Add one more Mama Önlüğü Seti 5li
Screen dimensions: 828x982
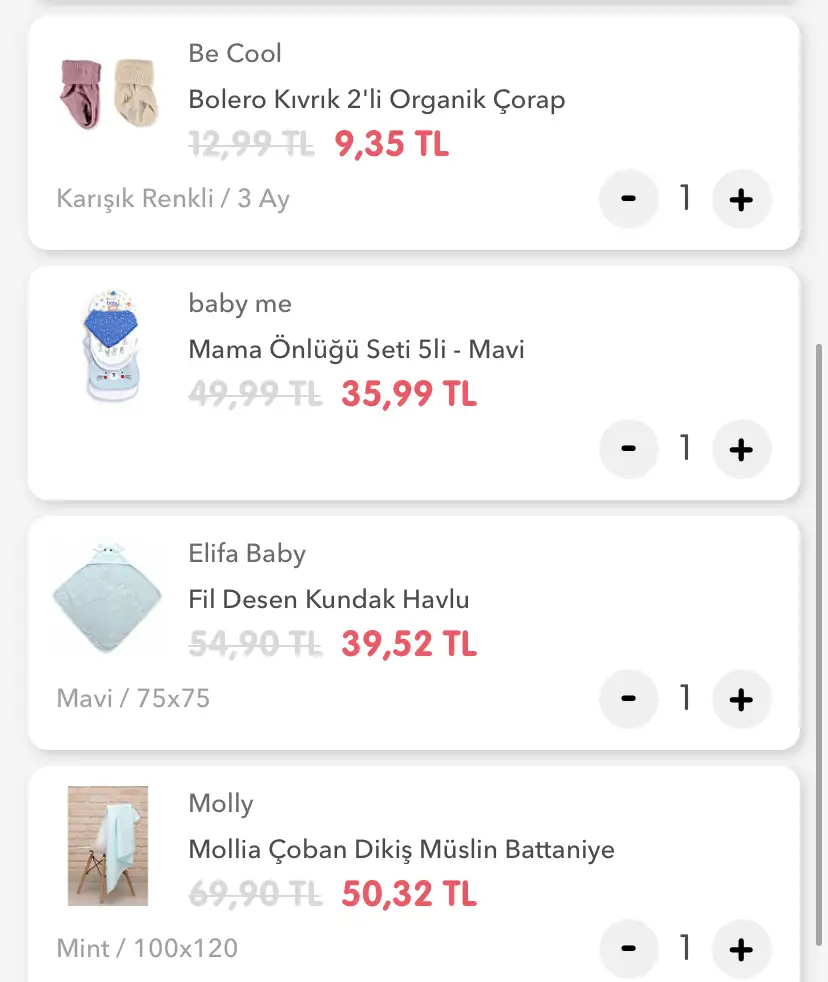[x=741, y=450]
